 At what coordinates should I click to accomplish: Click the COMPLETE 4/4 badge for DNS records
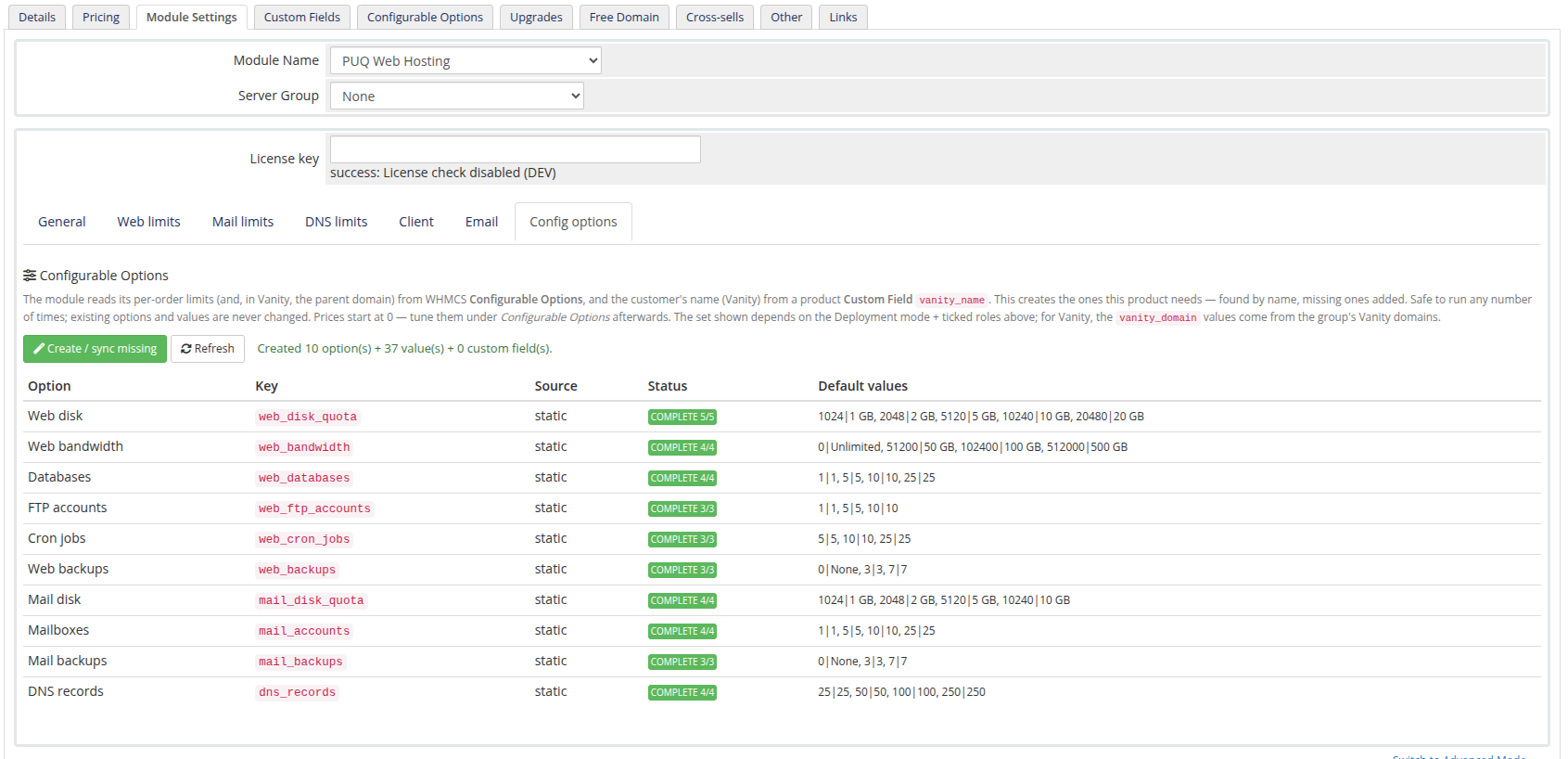[x=682, y=693]
